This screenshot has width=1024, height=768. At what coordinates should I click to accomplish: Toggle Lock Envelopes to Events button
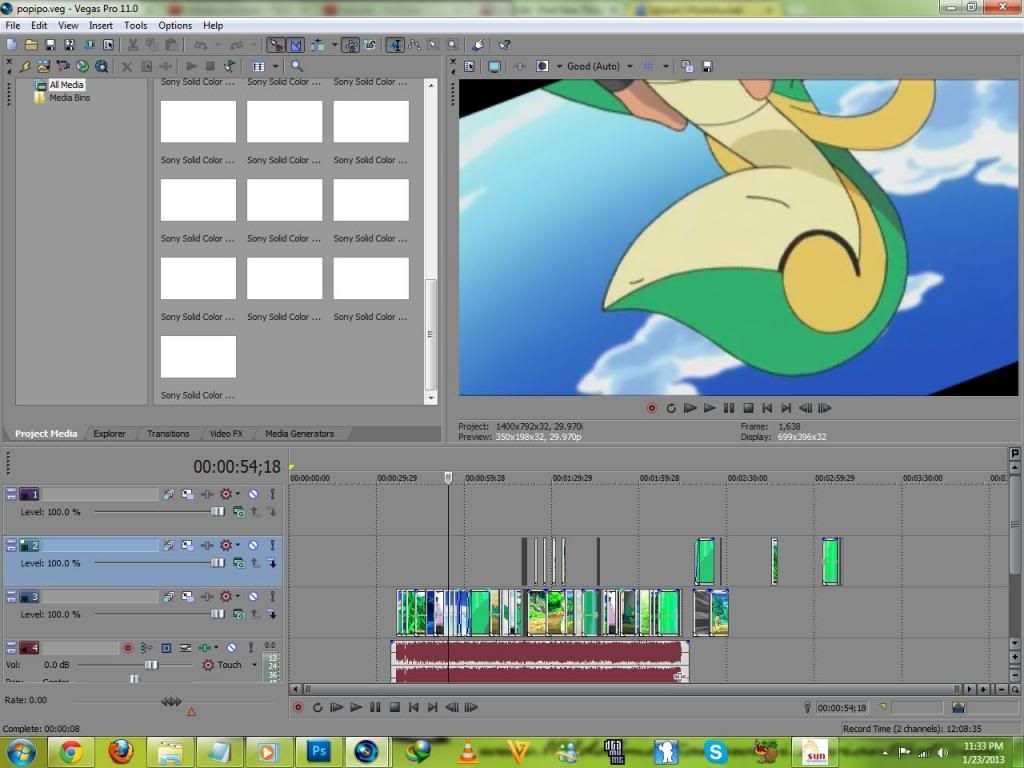click(x=351, y=45)
